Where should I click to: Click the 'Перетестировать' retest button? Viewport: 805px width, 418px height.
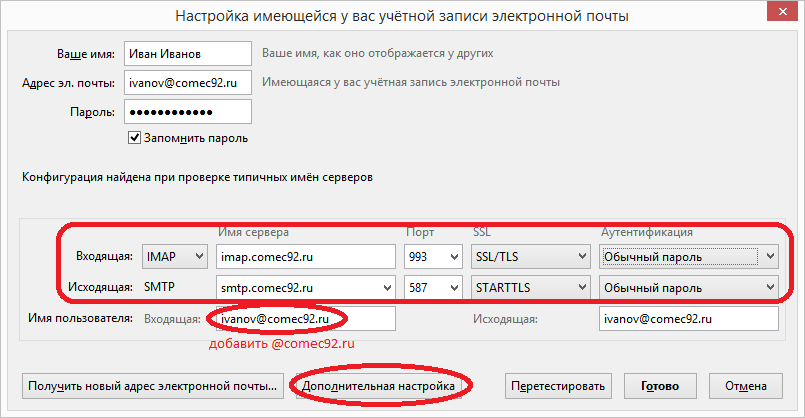tap(558, 385)
